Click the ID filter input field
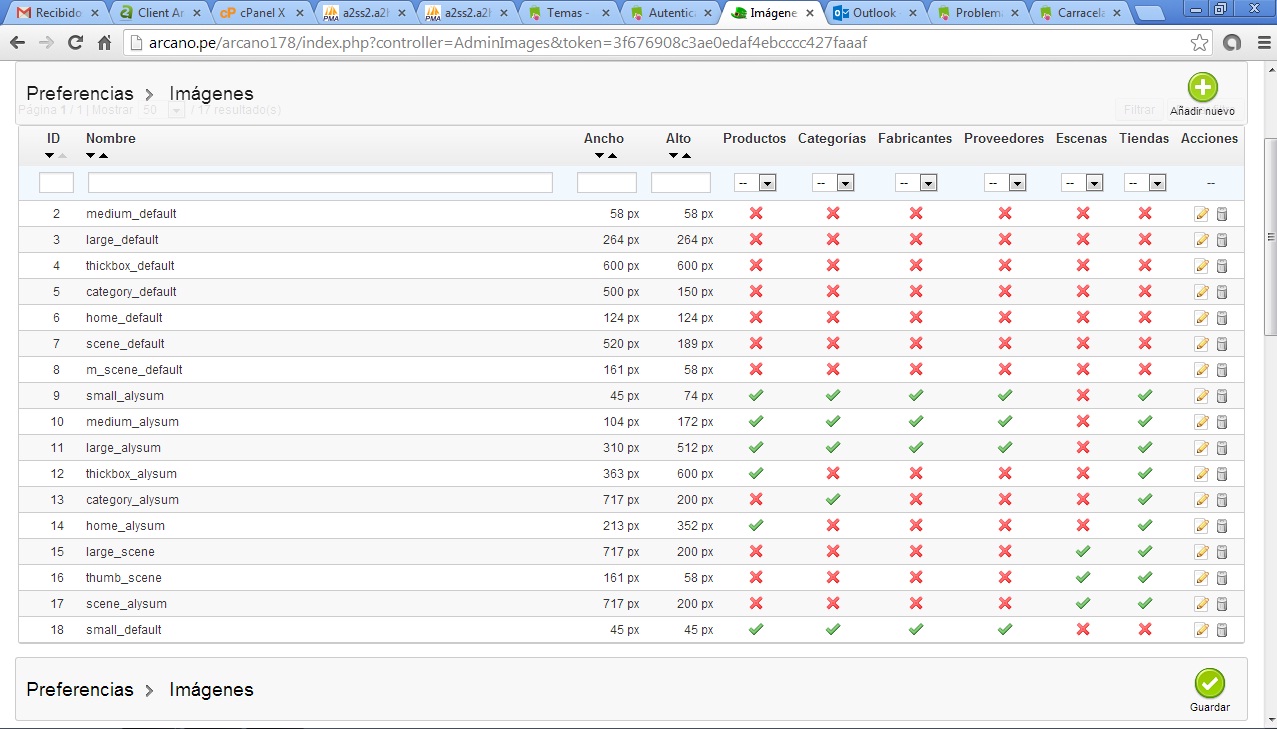Screen dimensions: 1277x729 pyautogui.click(x=56, y=183)
